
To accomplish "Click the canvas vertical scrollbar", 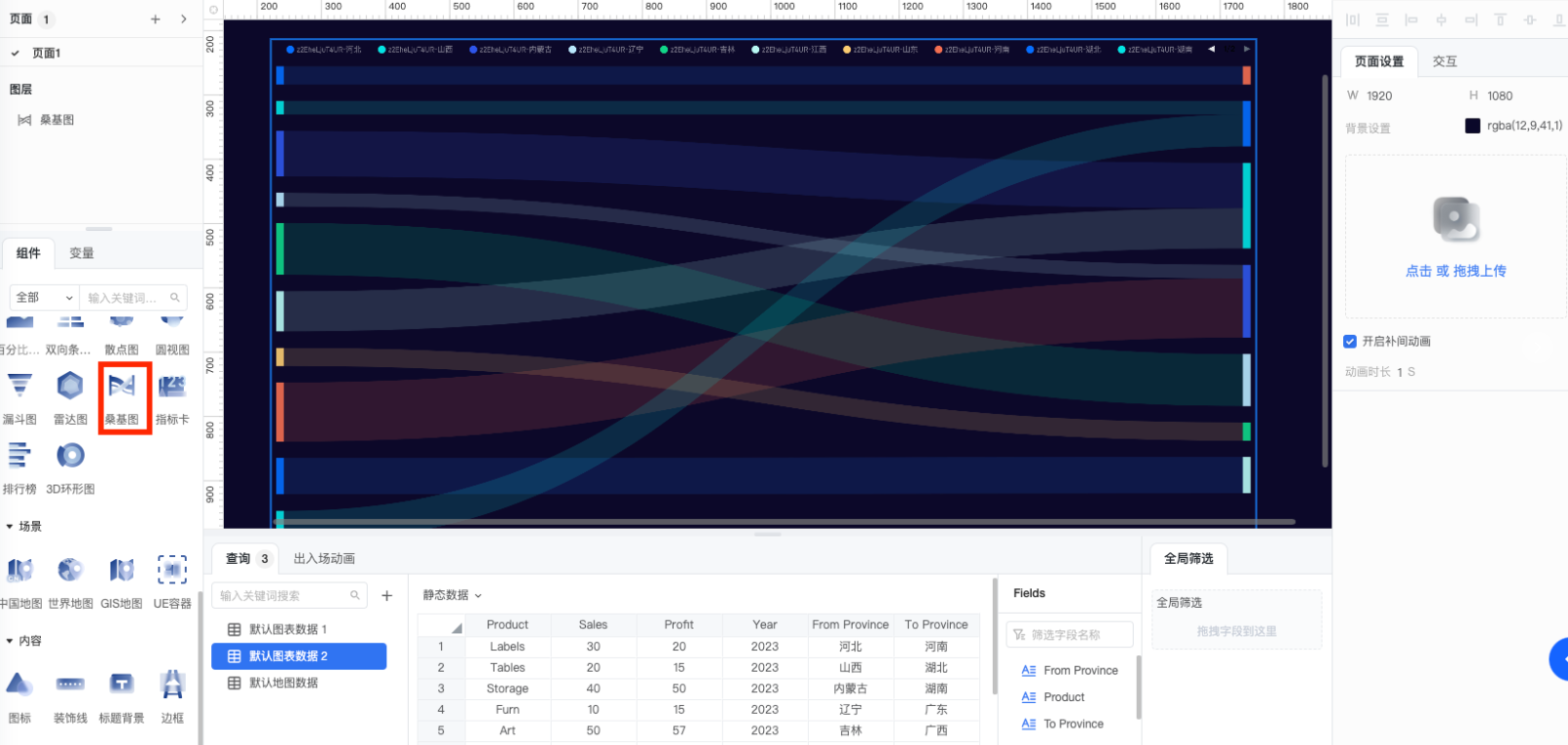I will (1325, 271).
